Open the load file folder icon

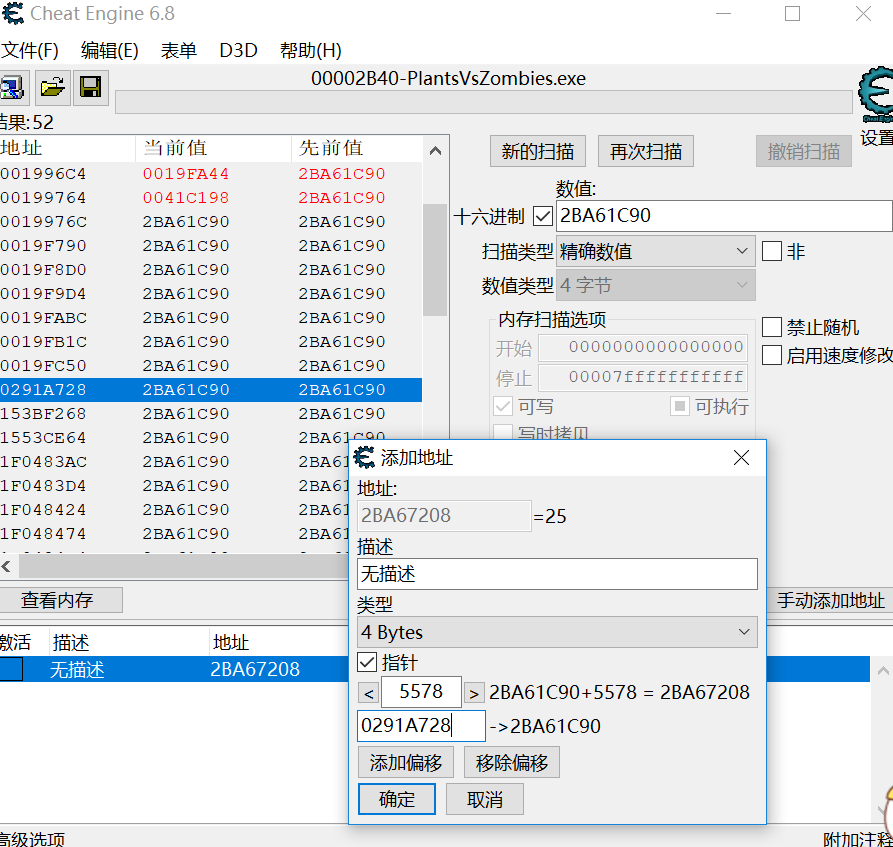pyautogui.click(x=52, y=88)
